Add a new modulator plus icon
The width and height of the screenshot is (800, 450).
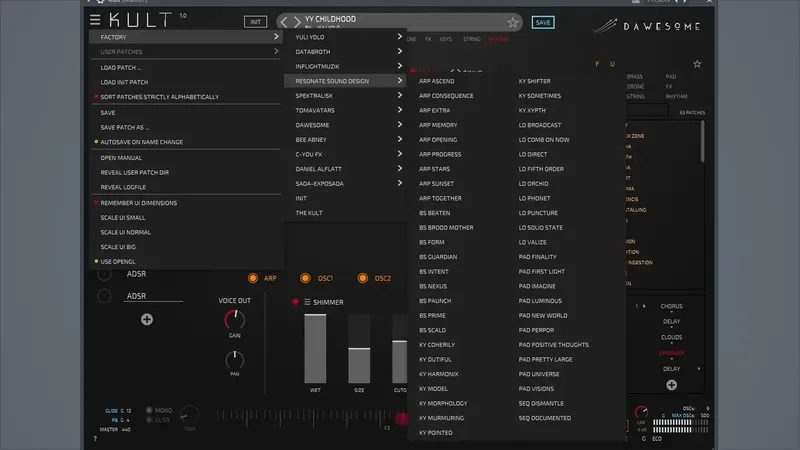147,319
